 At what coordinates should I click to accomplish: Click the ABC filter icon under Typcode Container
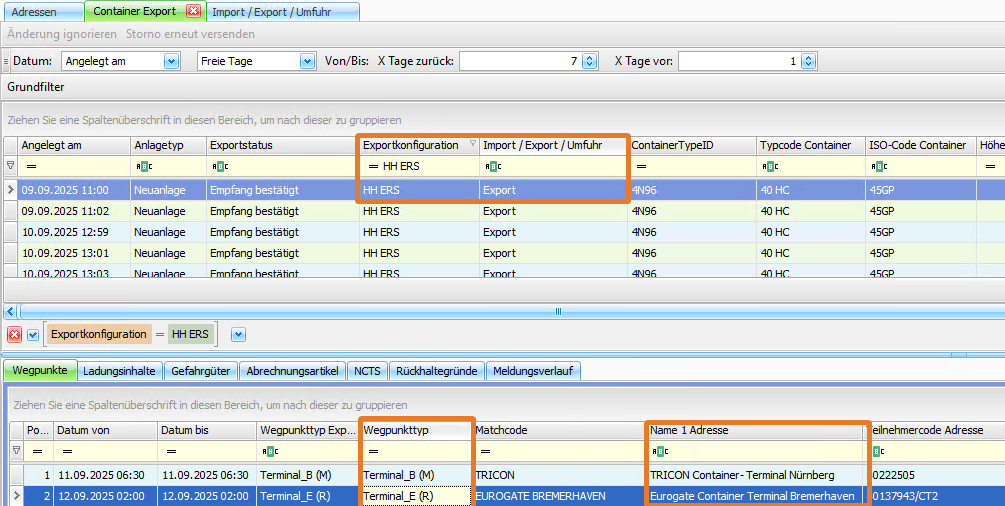coord(767,166)
